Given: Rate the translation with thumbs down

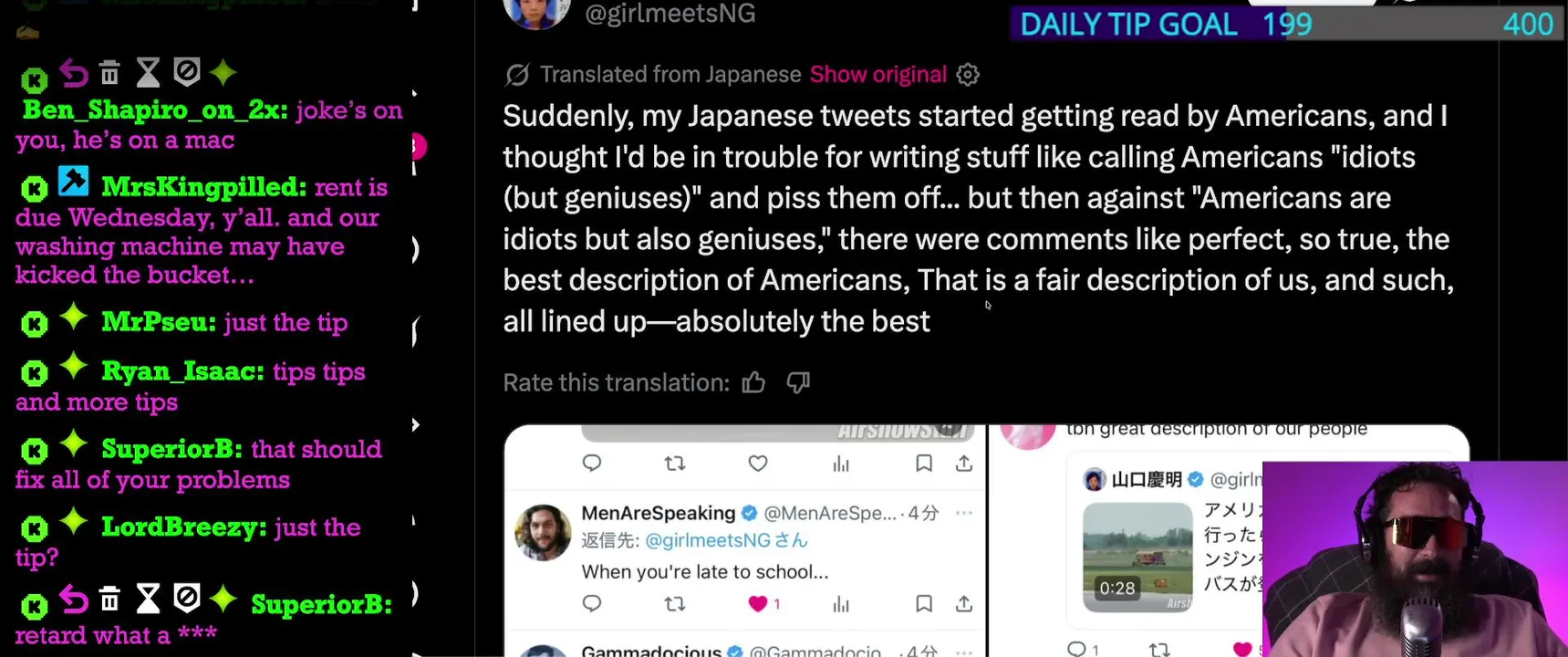Looking at the screenshot, I should (798, 382).
